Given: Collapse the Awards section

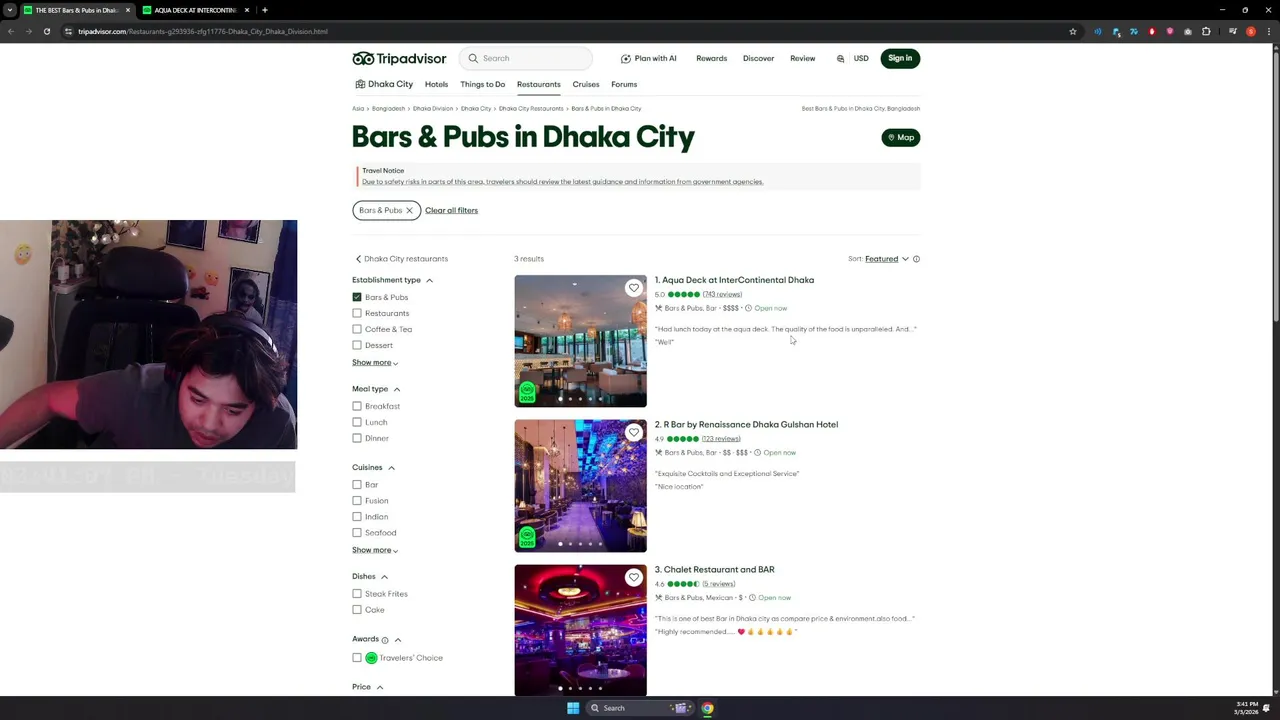Looking at the screenshot, I should (398, 640).
